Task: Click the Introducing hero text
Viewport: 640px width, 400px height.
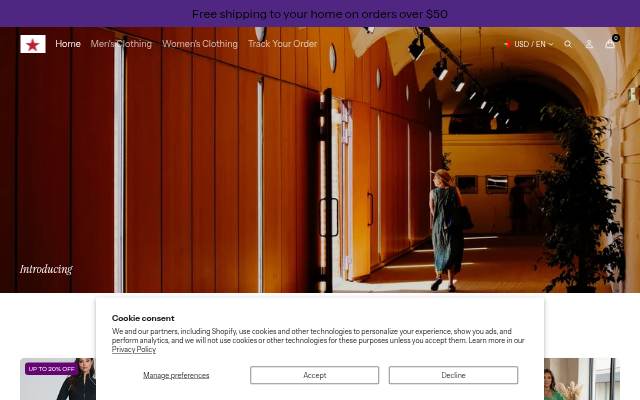Action: 46,269
